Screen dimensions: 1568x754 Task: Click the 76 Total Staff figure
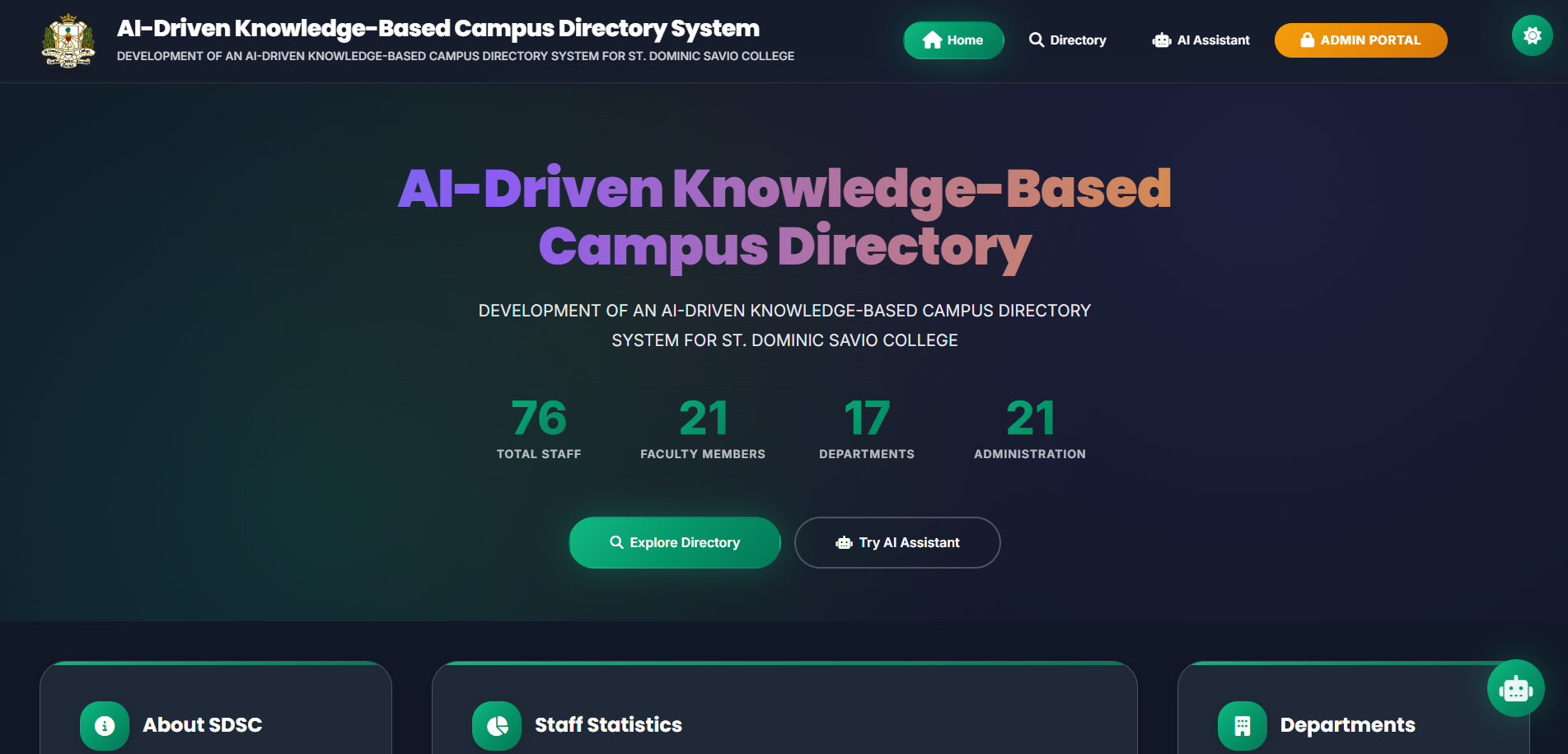(539, 418)
